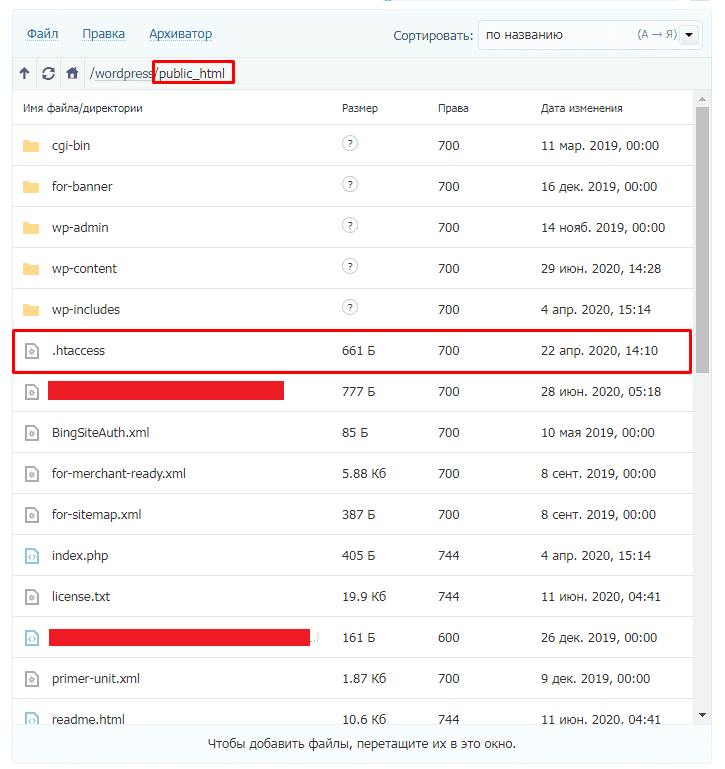The image size is (725, 769).
Task: Click the wp-admin folder icon
Action: click(31, 228)
